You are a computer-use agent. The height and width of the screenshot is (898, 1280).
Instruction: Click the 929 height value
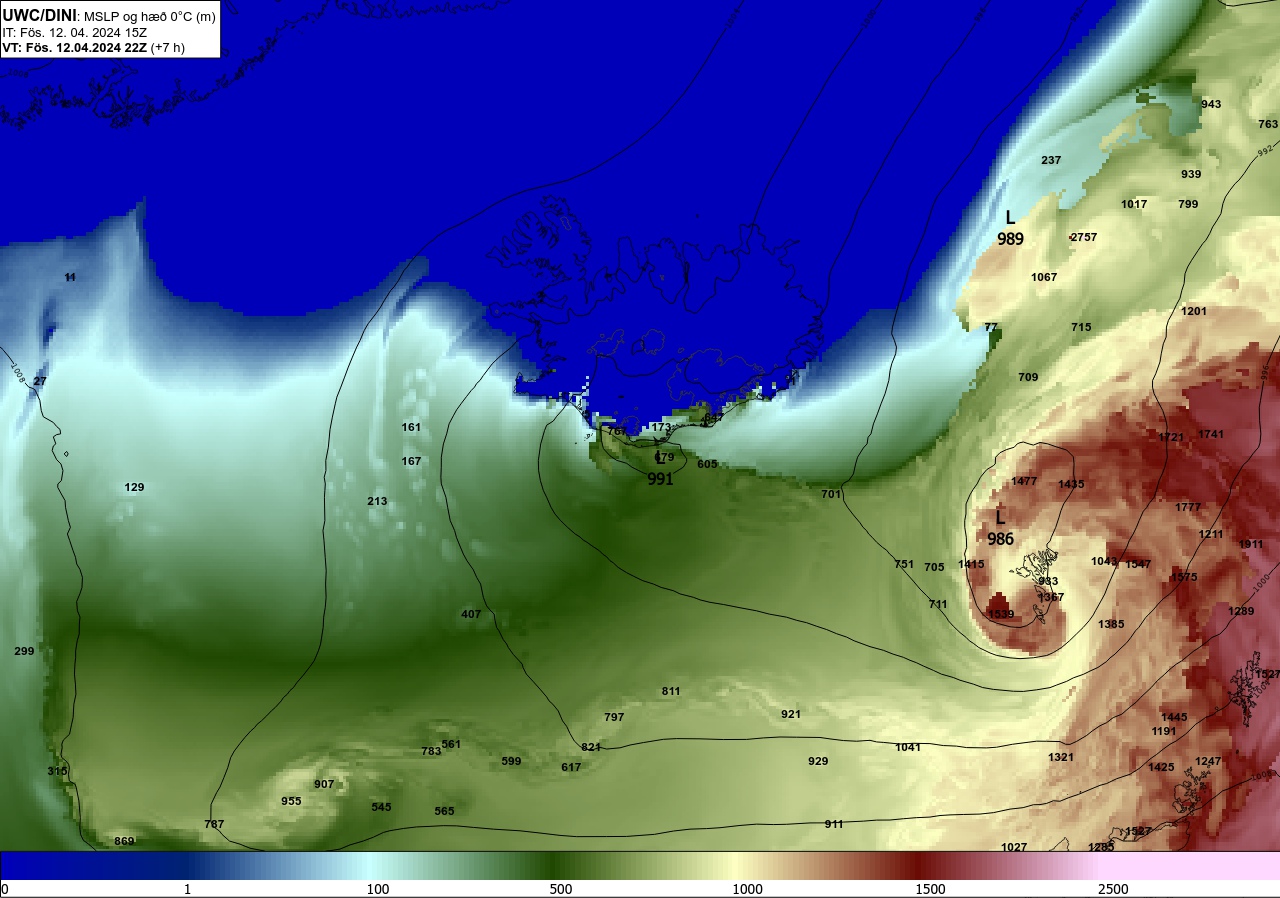coord(818,761)
